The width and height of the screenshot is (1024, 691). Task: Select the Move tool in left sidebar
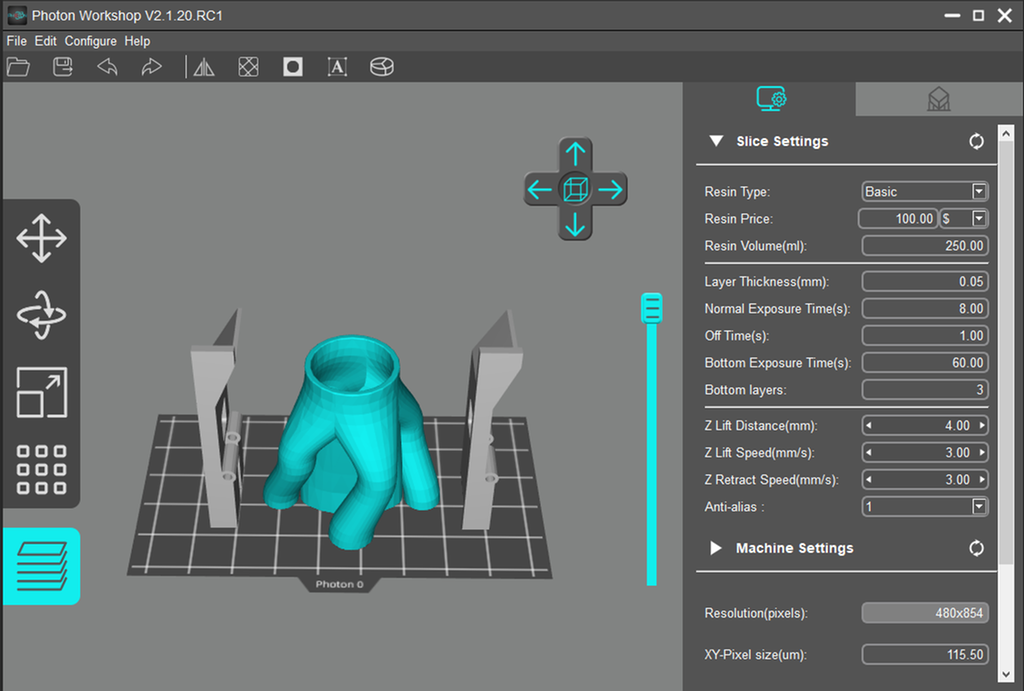tap(41, 239)
